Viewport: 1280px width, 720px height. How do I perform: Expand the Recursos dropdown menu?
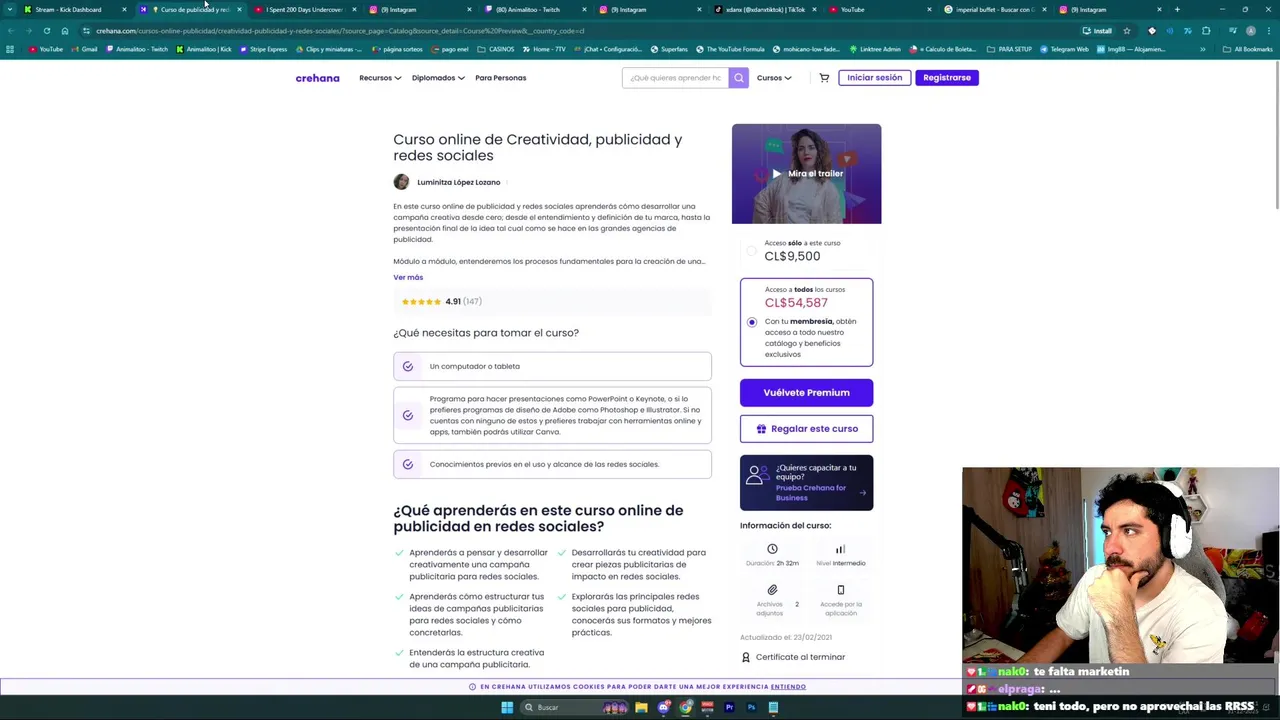click(x=380, y=78)
